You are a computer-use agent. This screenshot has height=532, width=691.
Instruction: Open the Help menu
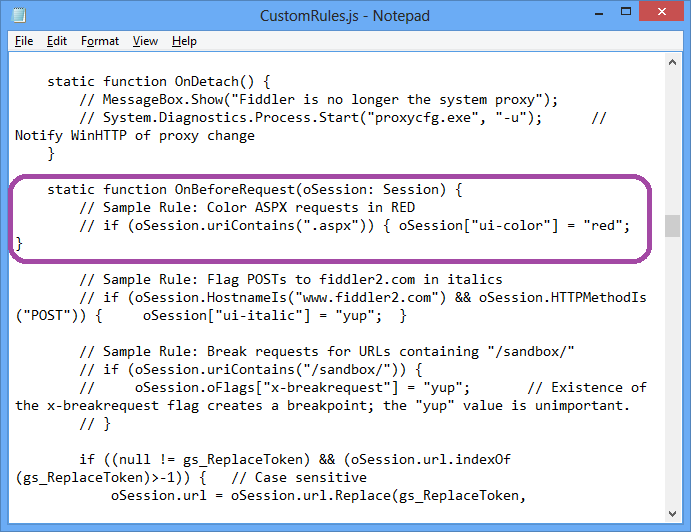click(x=184, y=41)
